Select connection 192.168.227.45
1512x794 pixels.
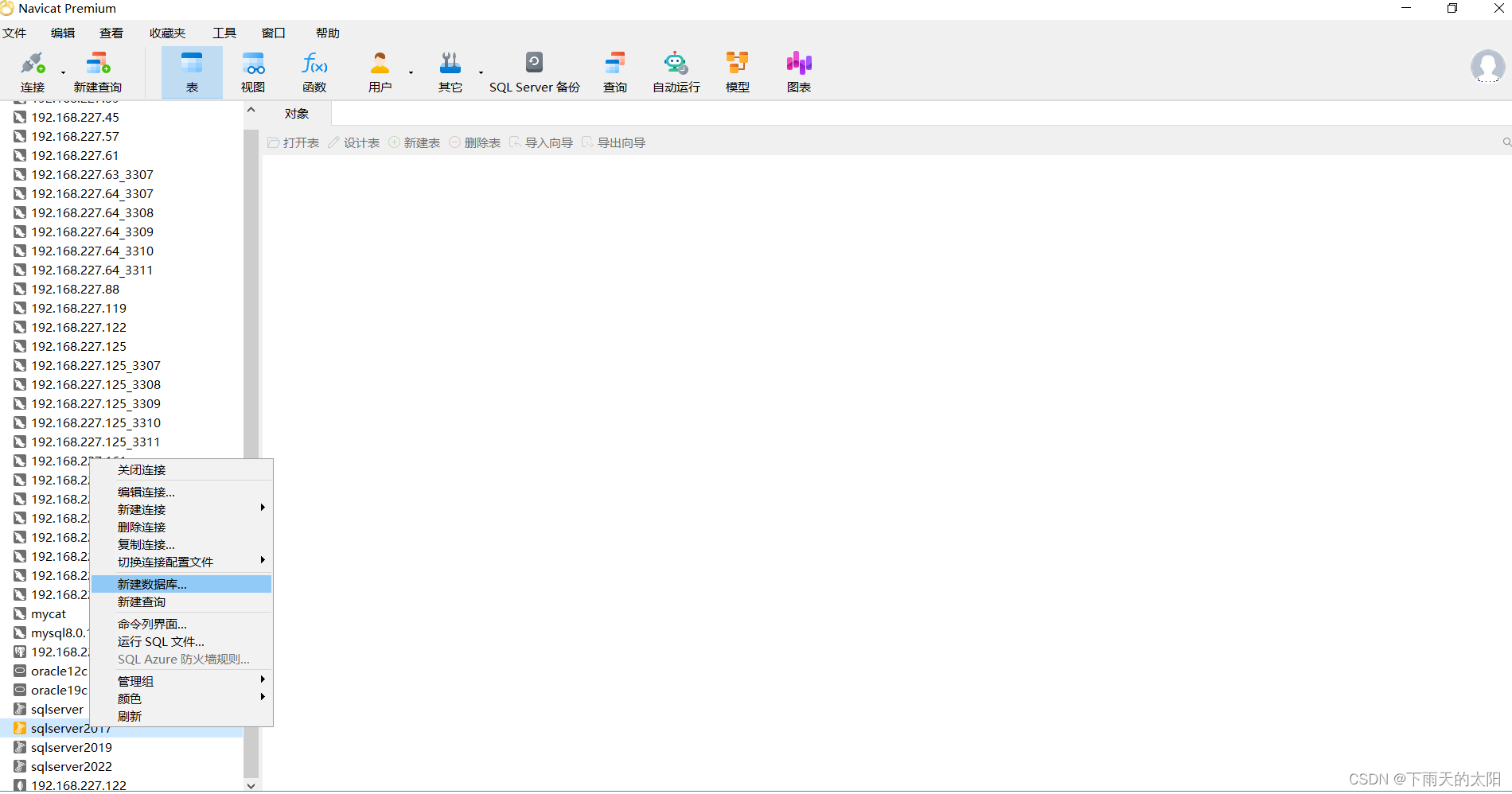click(76, 117)
